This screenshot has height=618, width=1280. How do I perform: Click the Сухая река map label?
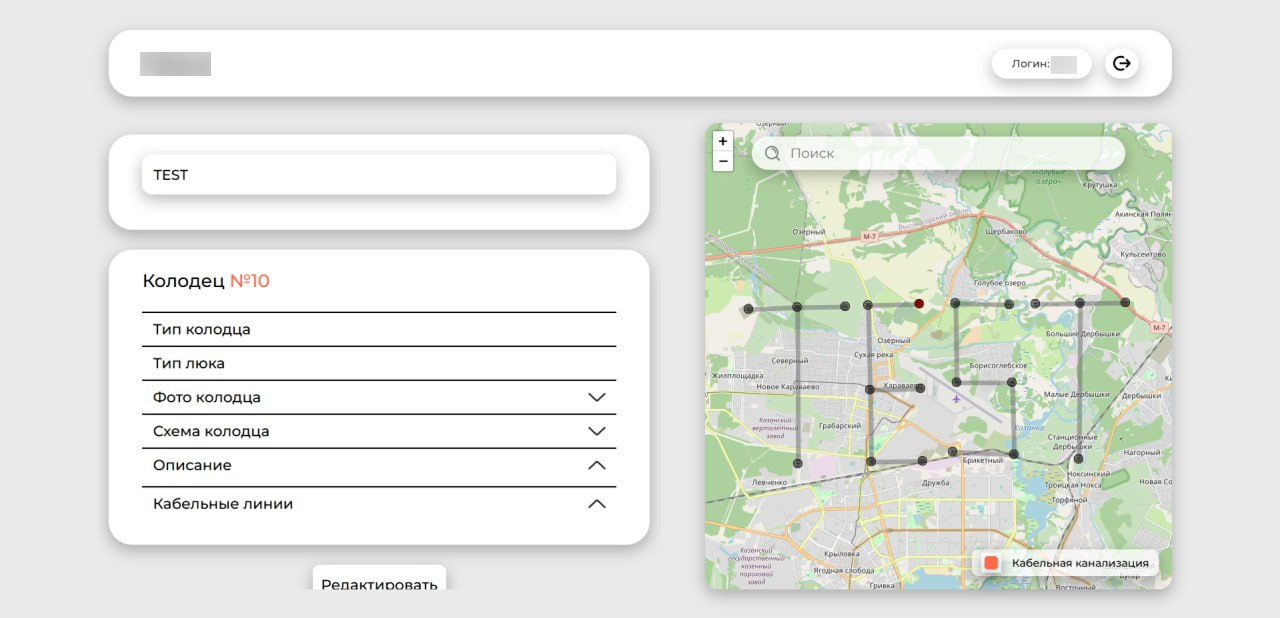(873, 355)
